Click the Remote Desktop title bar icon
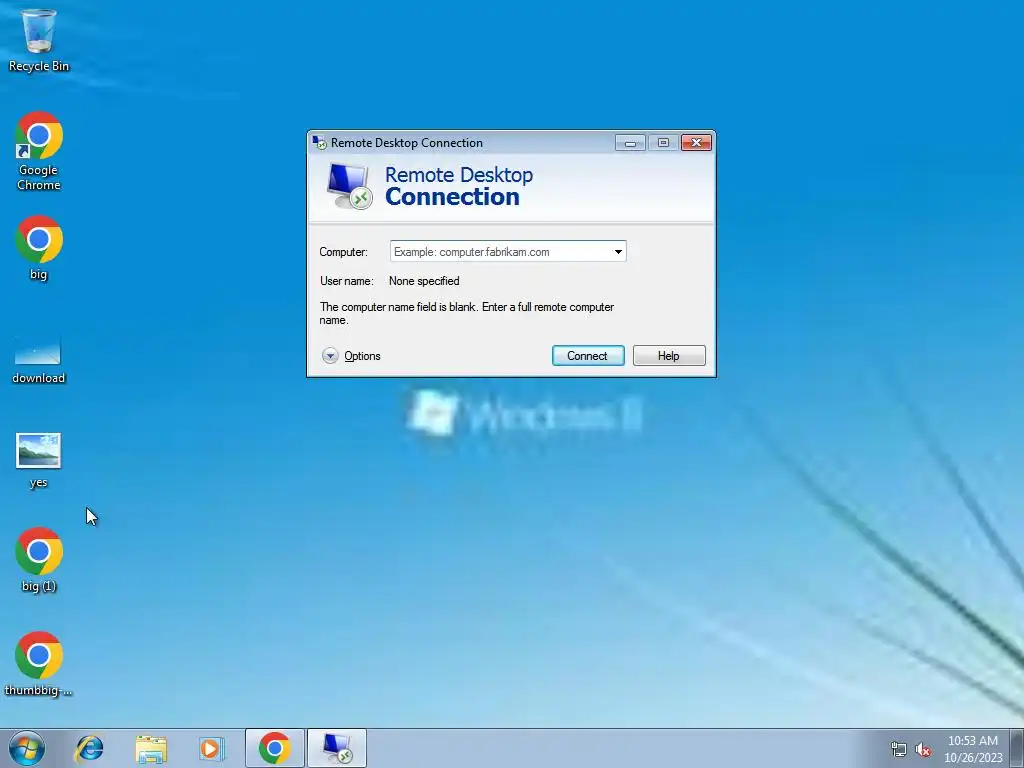Viewport: 1024px width, 768px height. [319, 142]
